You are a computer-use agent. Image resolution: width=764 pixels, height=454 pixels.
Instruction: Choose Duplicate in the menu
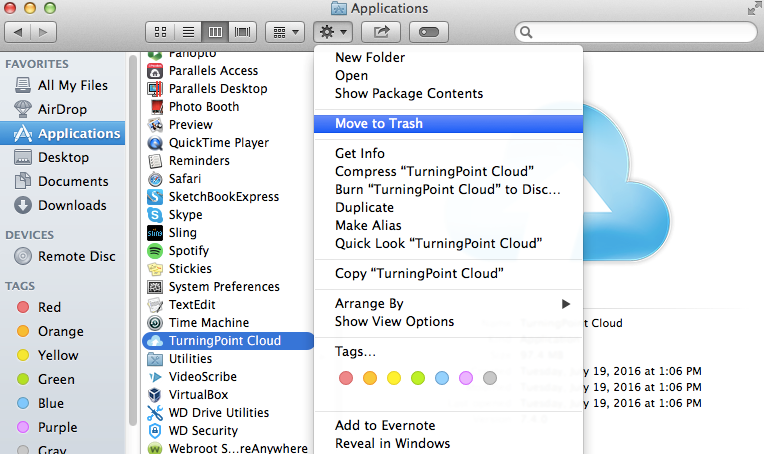coord(448,208)
